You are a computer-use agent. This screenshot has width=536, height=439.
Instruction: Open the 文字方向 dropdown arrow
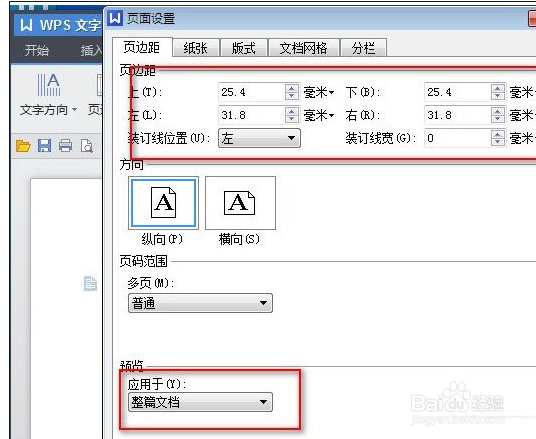pos(75,110)
